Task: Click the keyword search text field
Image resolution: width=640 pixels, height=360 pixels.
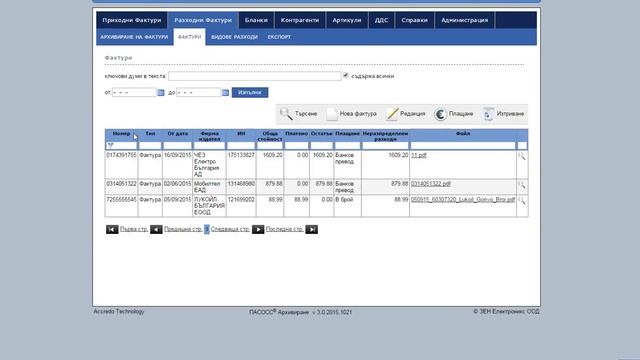Action: pos(255,76)
